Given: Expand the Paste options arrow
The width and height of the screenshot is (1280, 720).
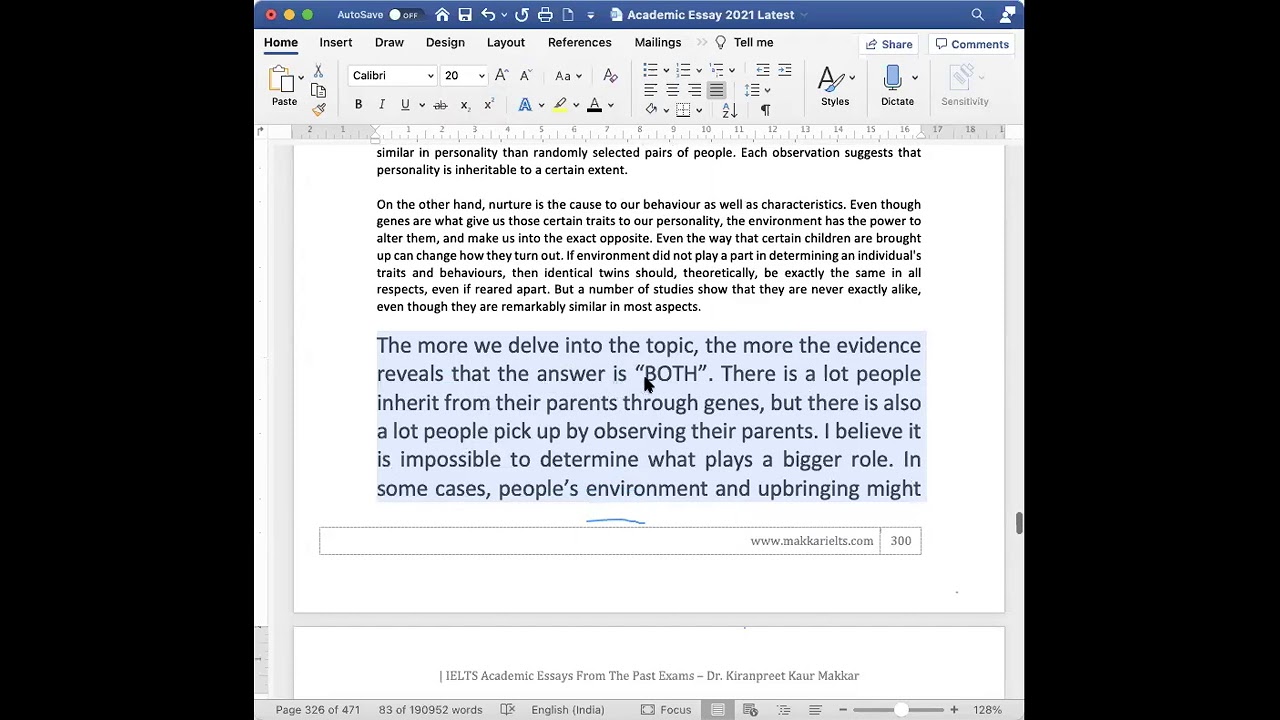Looking at the screenshot, I should (301, 77).
